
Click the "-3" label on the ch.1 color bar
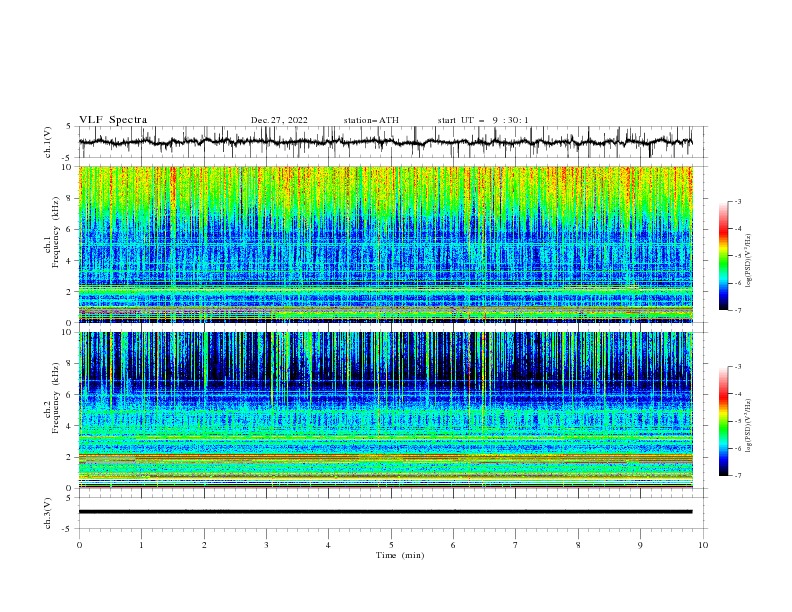click(x=738, y=201)
